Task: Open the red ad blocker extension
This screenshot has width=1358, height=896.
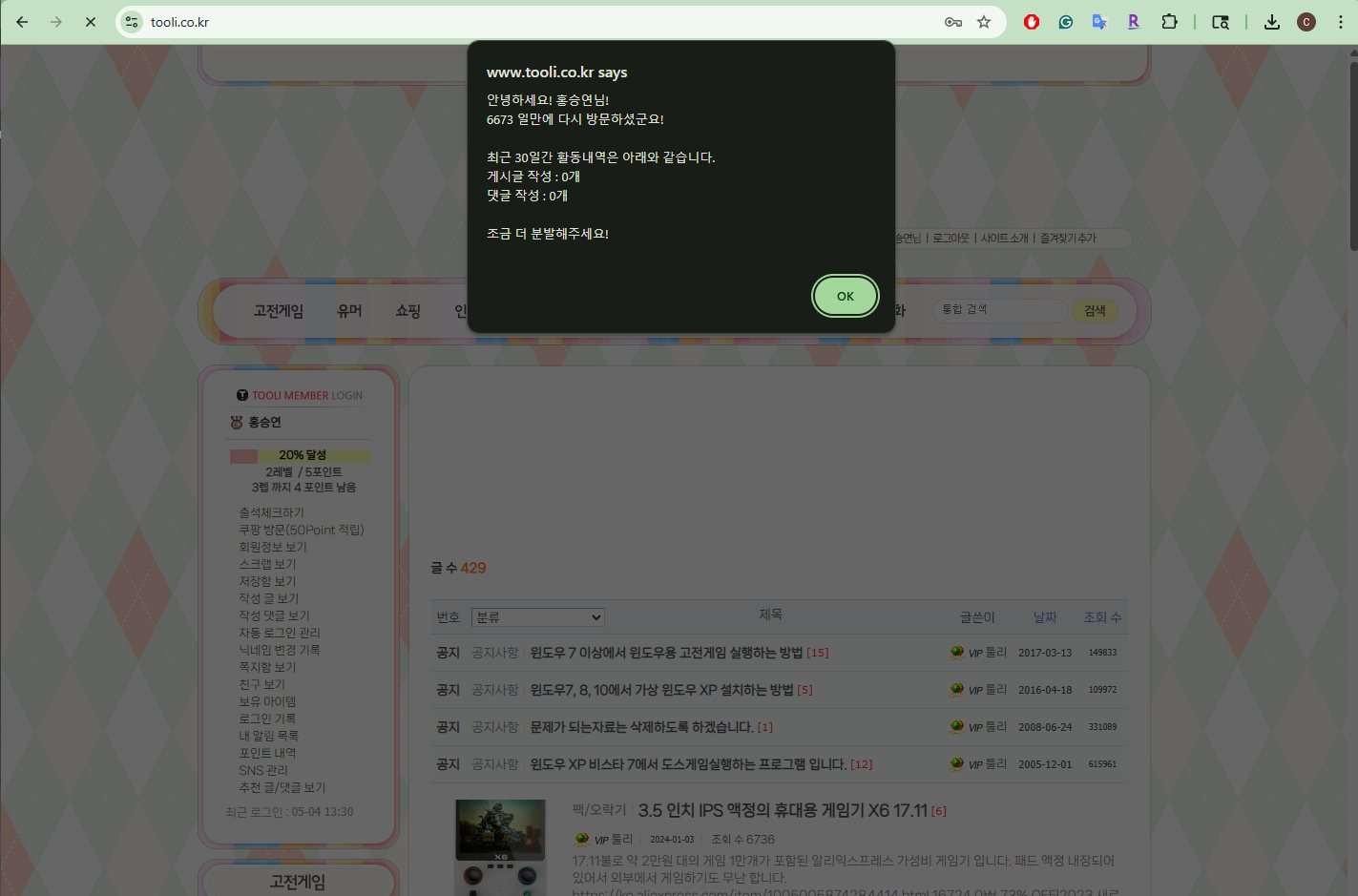Action: pyautogui.click(x=1032, y=22)
